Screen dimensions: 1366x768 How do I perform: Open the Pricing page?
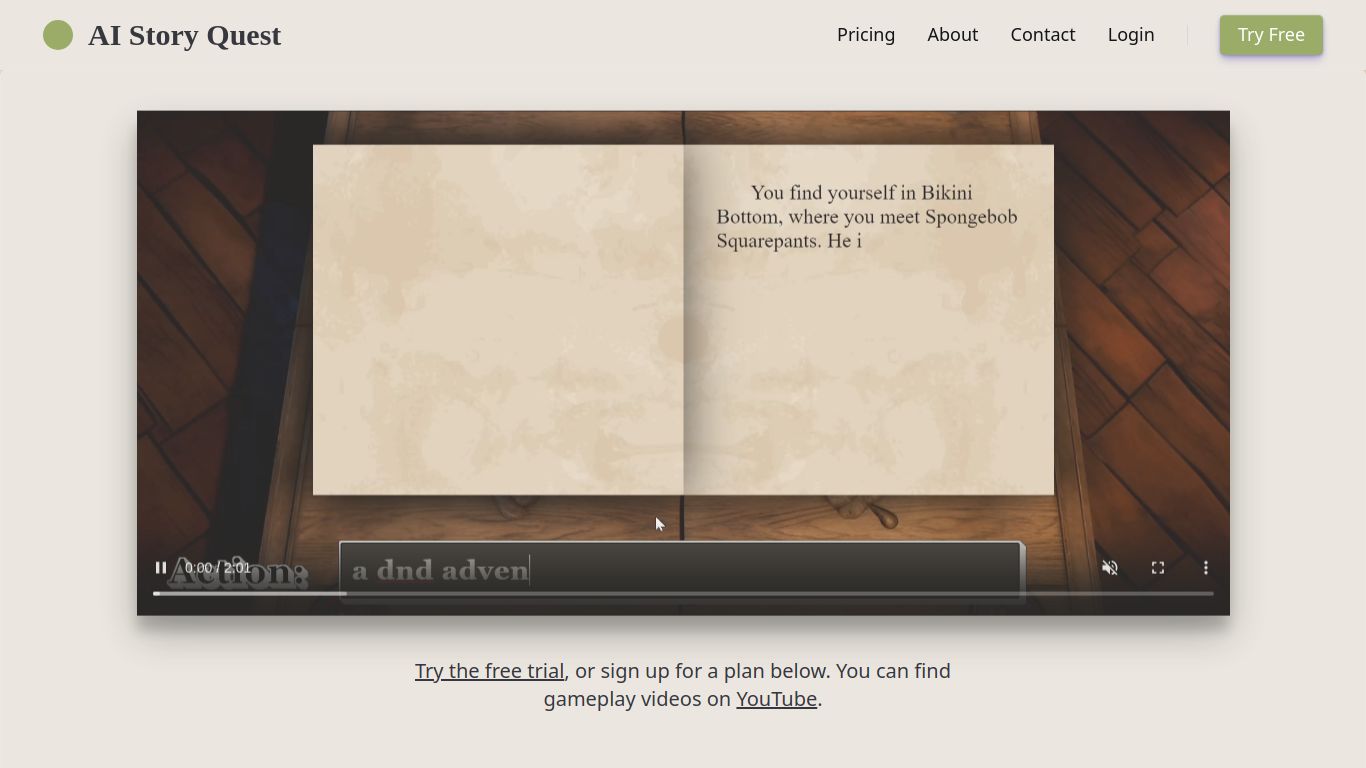pyautogui.click(x=865, y=35)
